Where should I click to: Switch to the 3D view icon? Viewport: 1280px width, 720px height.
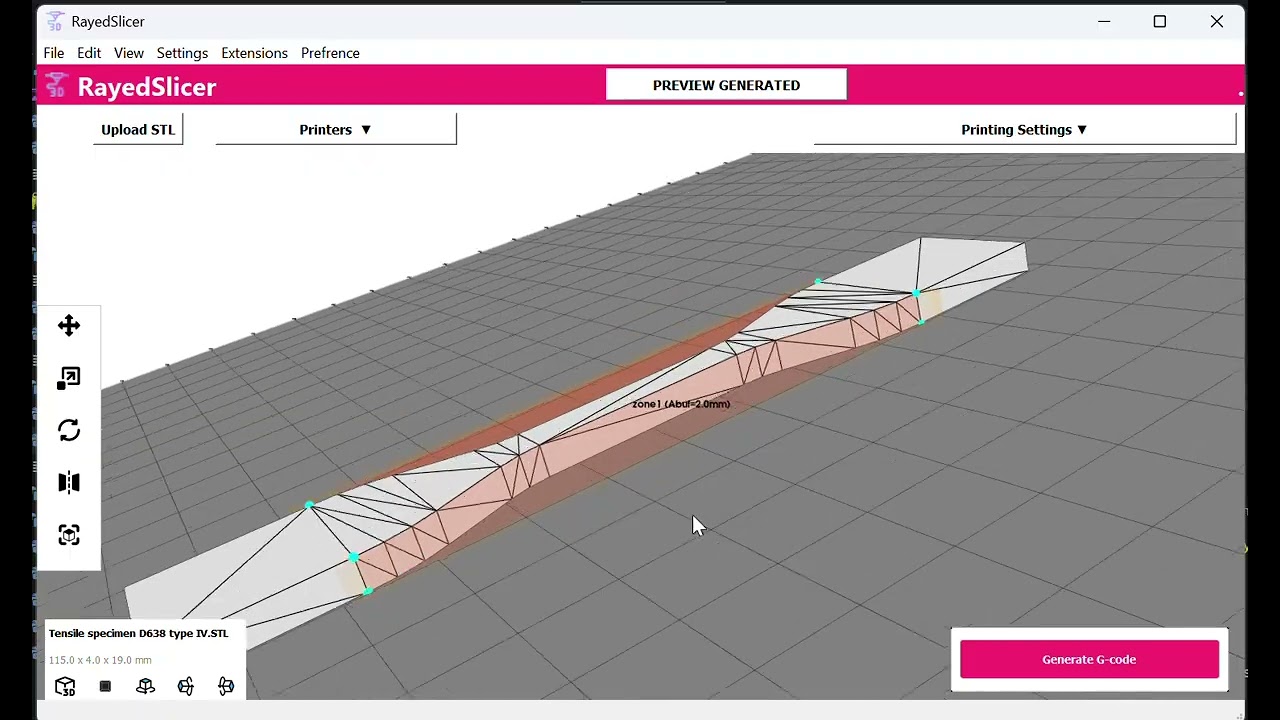65,686
